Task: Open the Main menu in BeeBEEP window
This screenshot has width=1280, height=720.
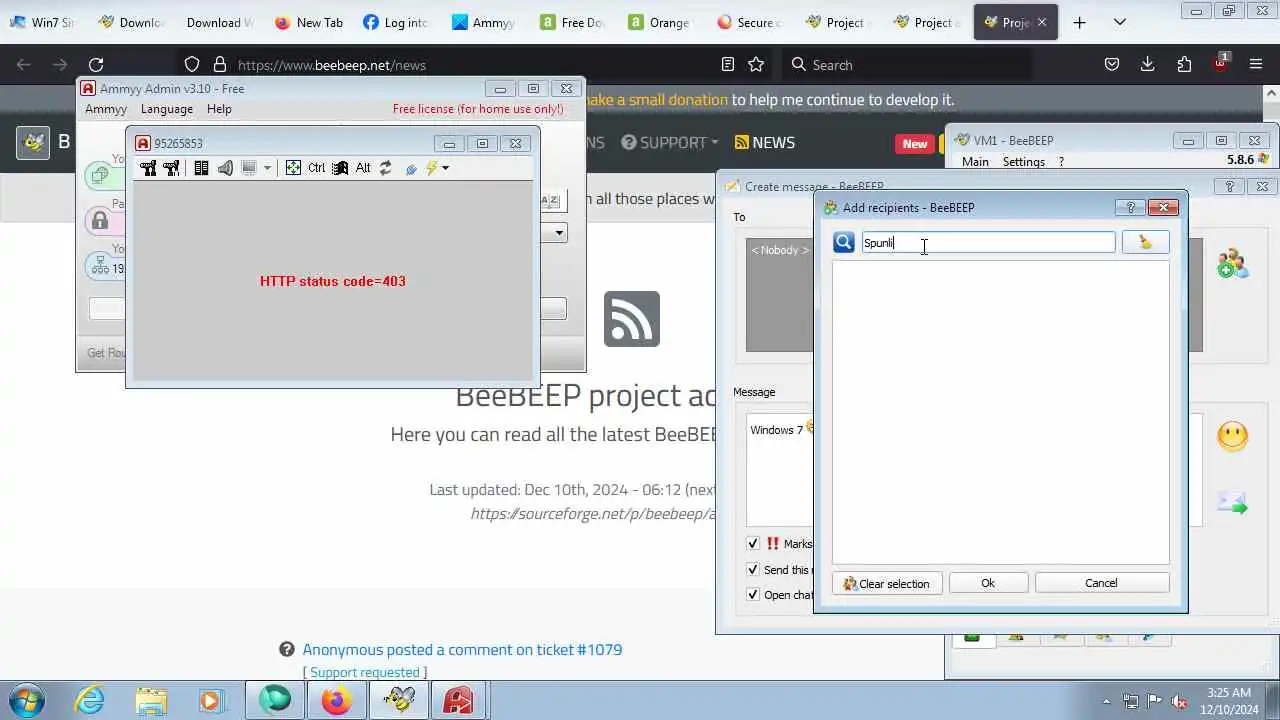Action: pyautogui.click(x=975, y=162)
